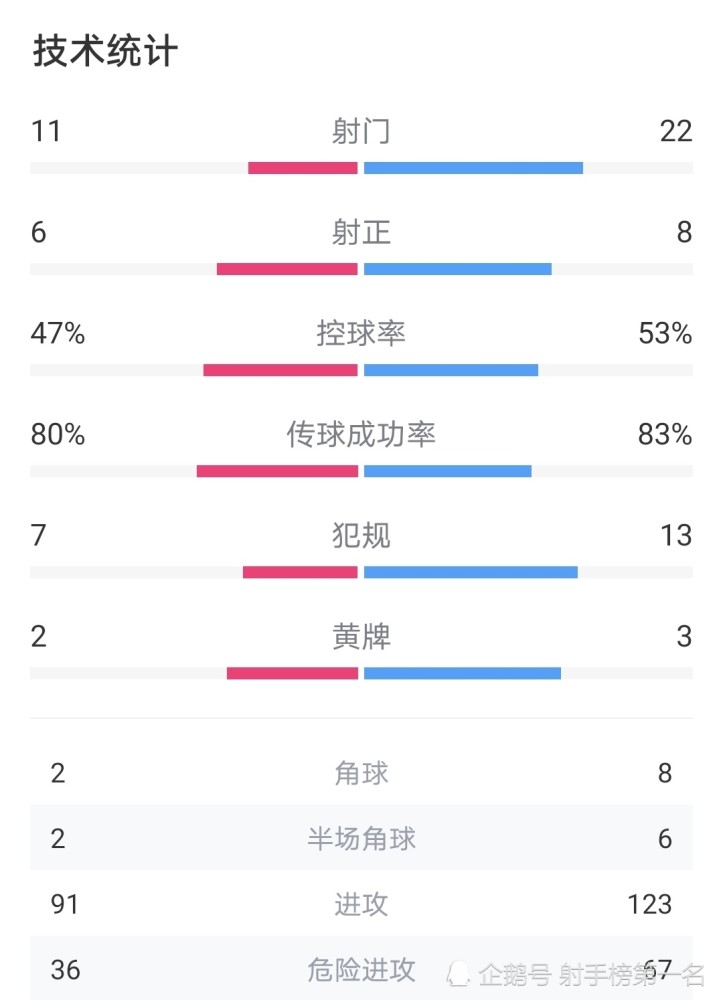Click the 进攻 row
The width and height of the screenshot is (723, 1000).
[x=362, y=904]
